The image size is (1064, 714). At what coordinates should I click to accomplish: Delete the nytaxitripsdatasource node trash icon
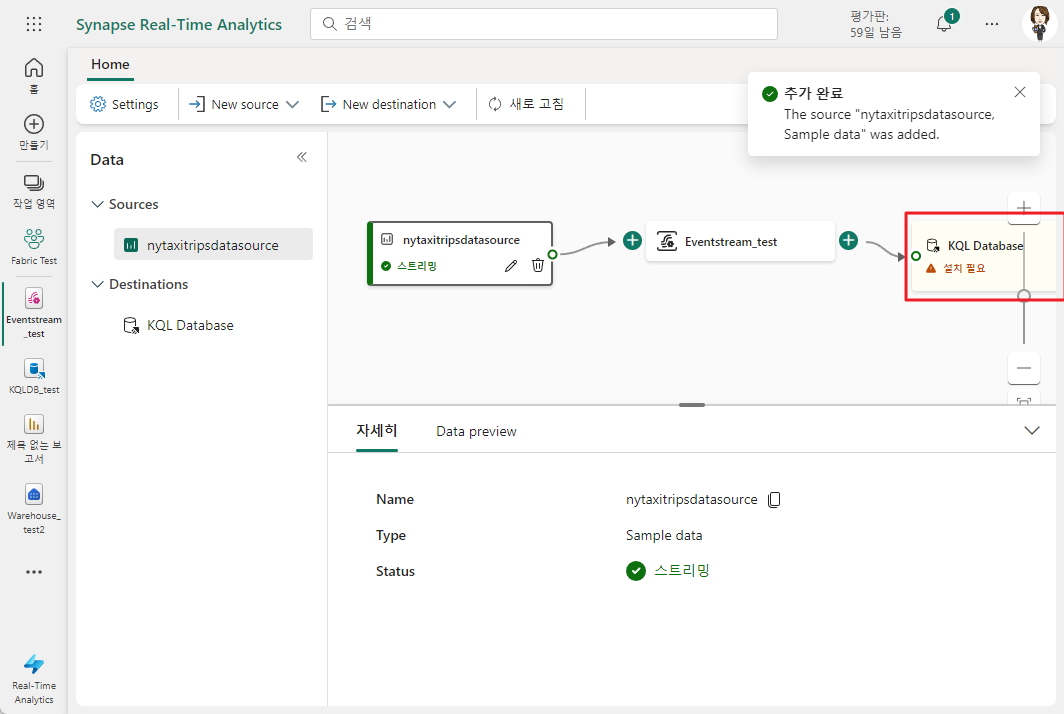537,265
